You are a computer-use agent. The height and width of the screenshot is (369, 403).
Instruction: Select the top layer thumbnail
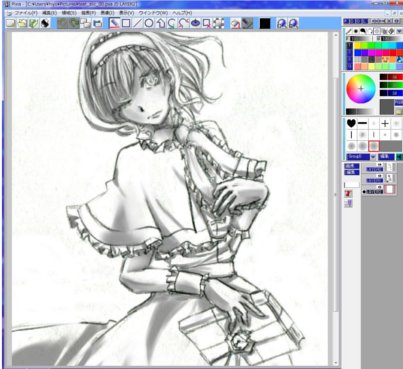pyautogui.click(x=389, y=167)
